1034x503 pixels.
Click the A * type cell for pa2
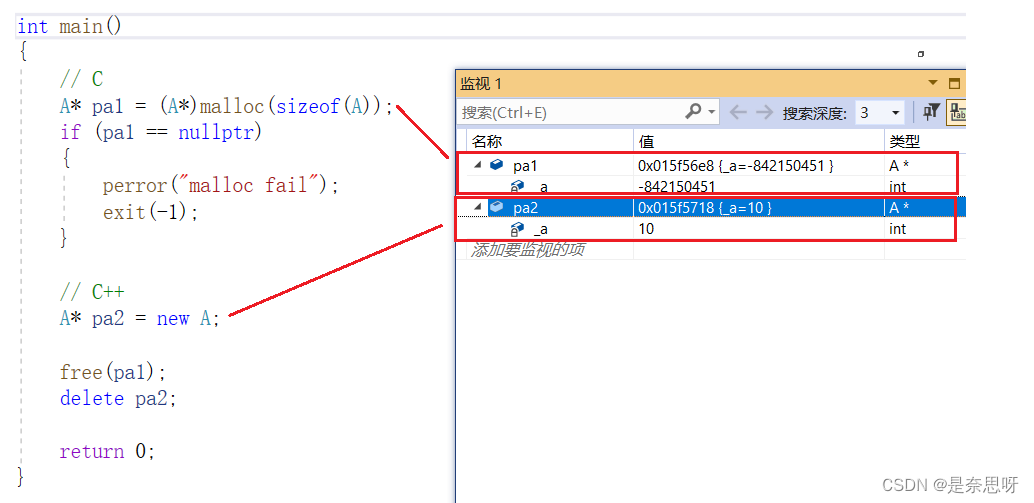tap(899, 208)
